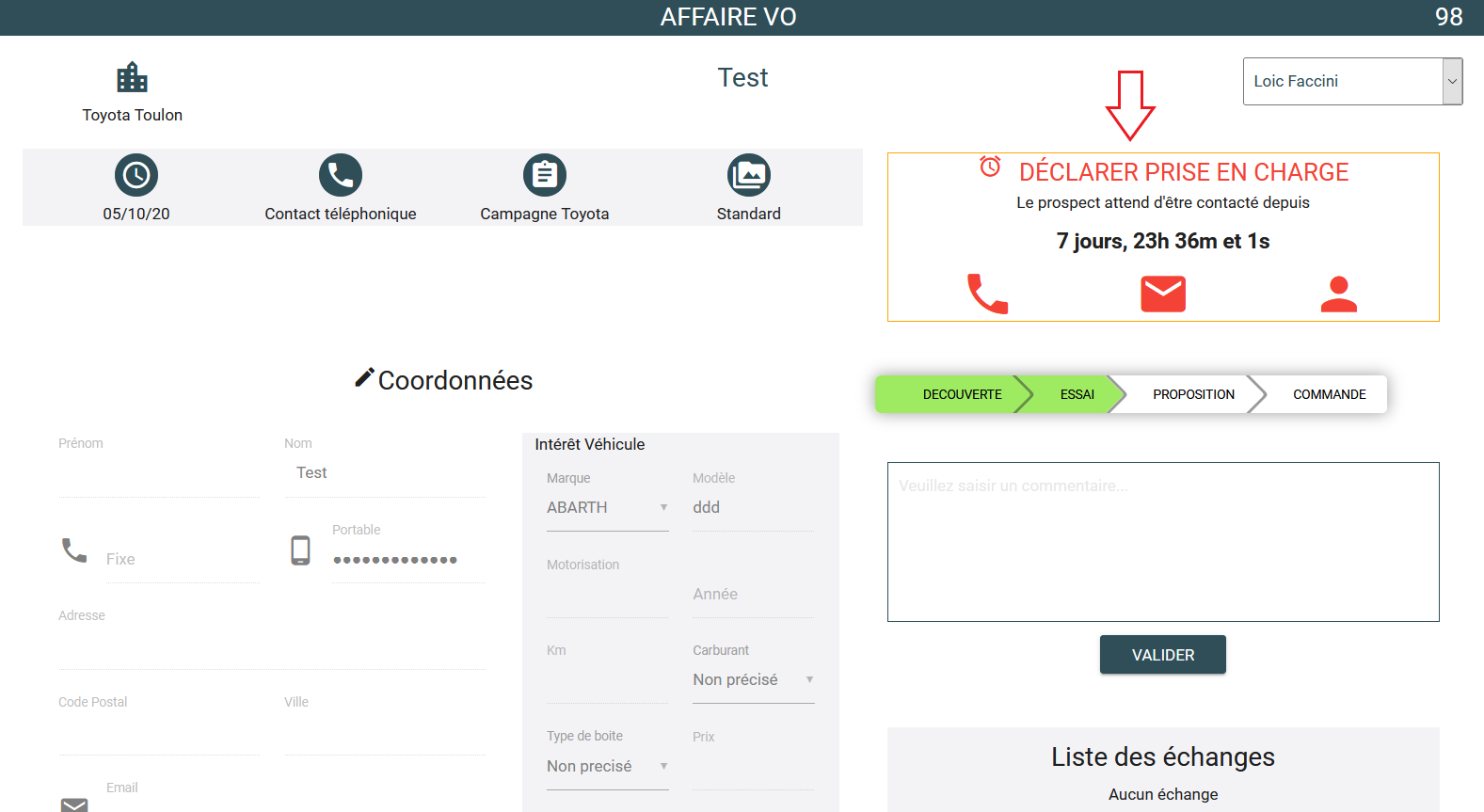This screenshot has height=812, width=1484.
Task: Click the Contact téléphonique phone icon
Action: [x=340, y=175]
